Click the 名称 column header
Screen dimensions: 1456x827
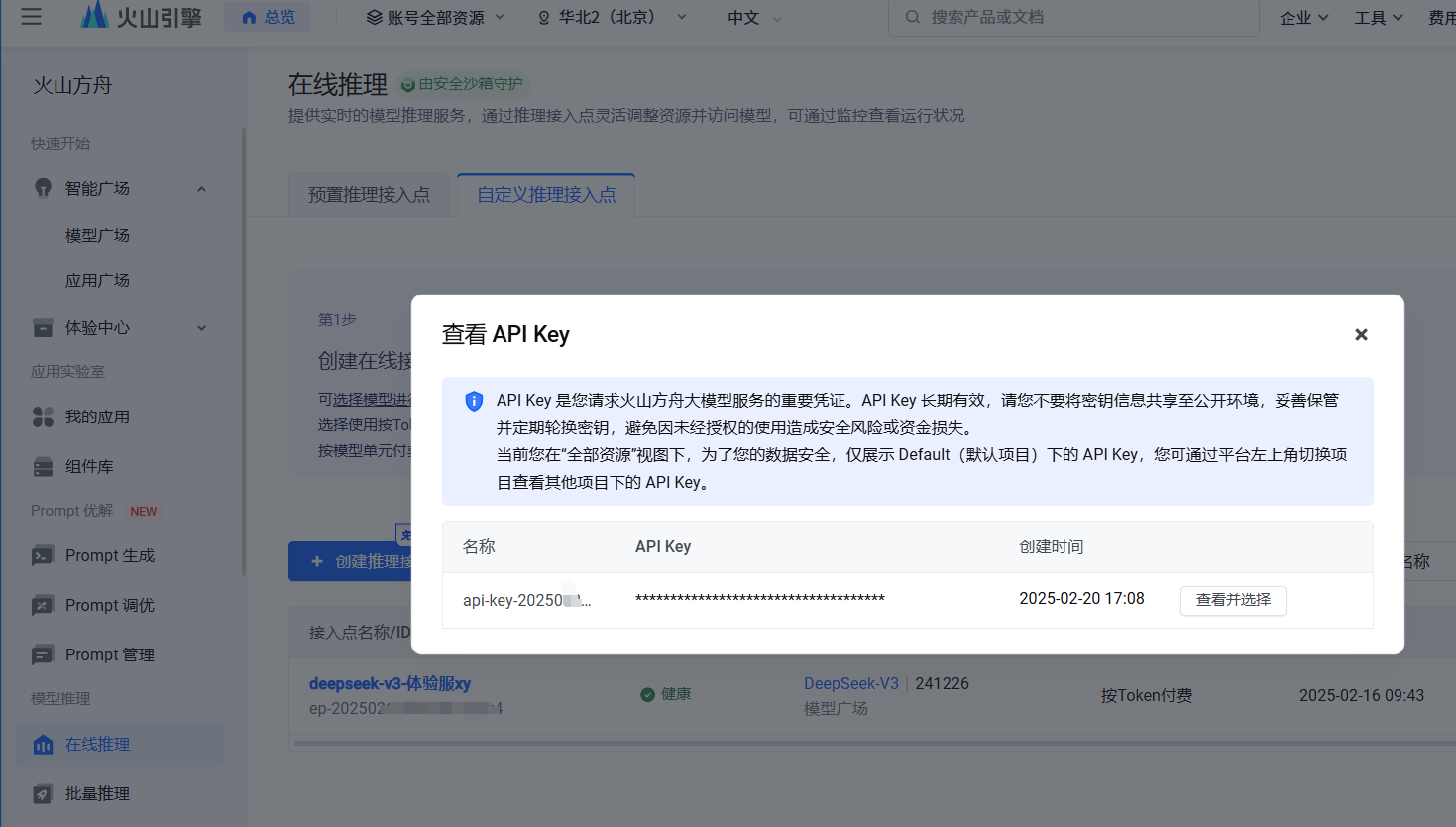point(479,546)
